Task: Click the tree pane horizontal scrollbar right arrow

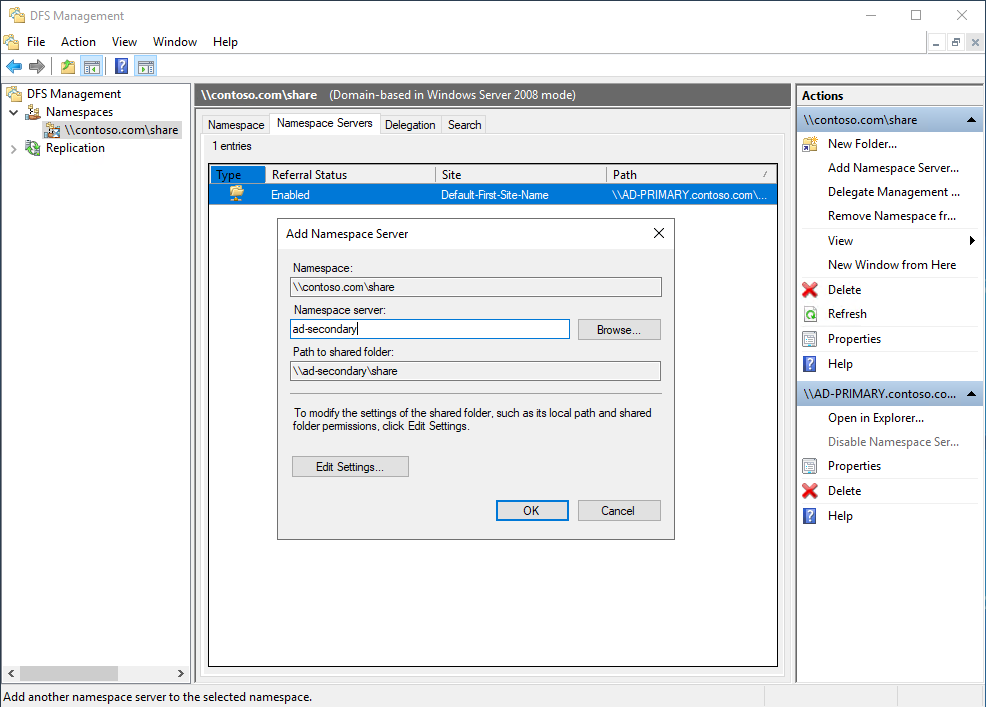Action: (x=181, y=673)
